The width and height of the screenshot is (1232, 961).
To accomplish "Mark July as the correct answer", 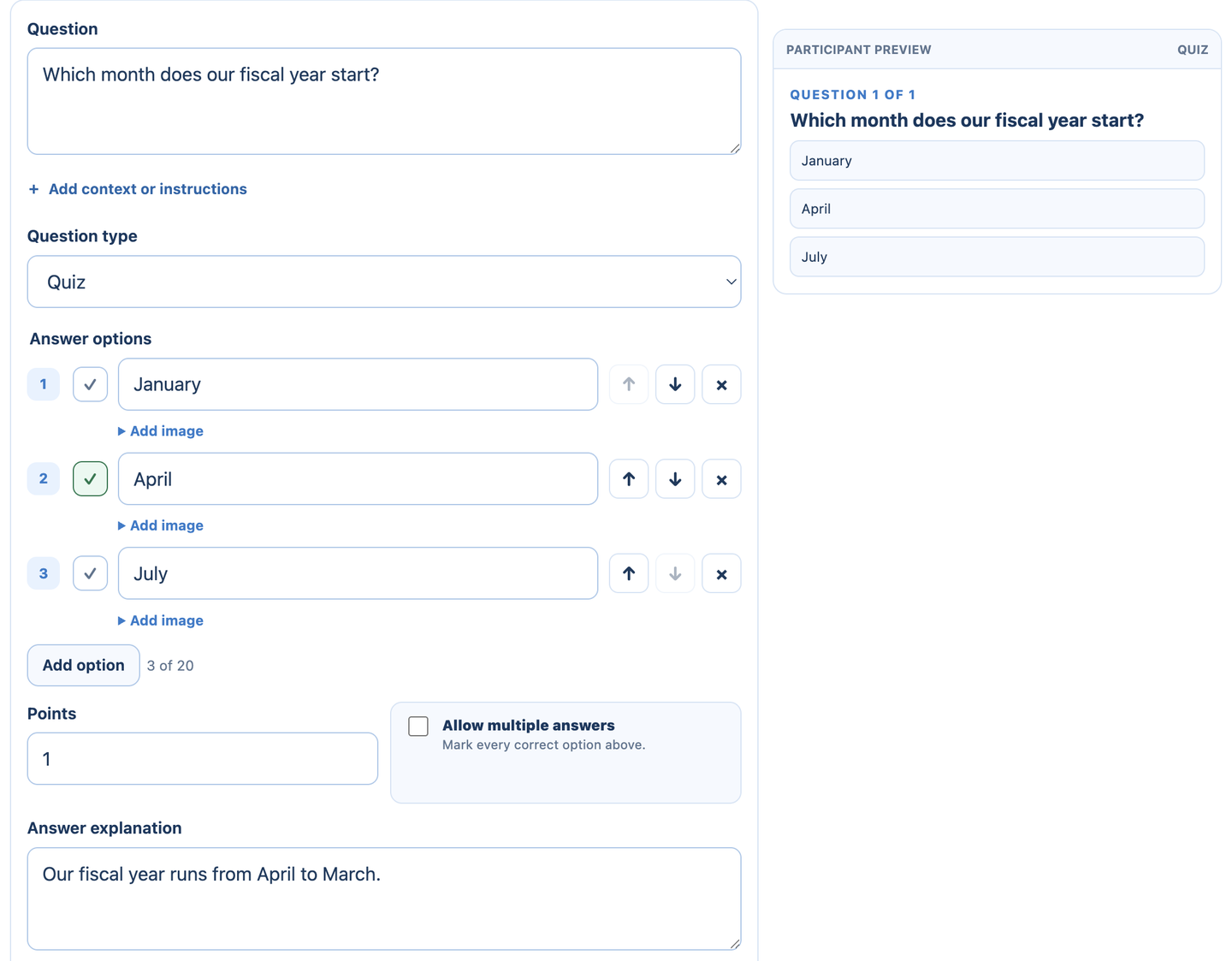I will pos(90,573).
